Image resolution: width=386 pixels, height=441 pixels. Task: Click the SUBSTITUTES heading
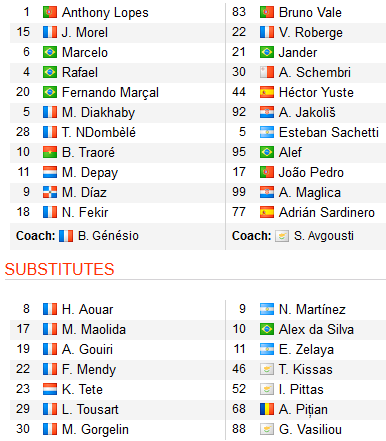[60, 269]
